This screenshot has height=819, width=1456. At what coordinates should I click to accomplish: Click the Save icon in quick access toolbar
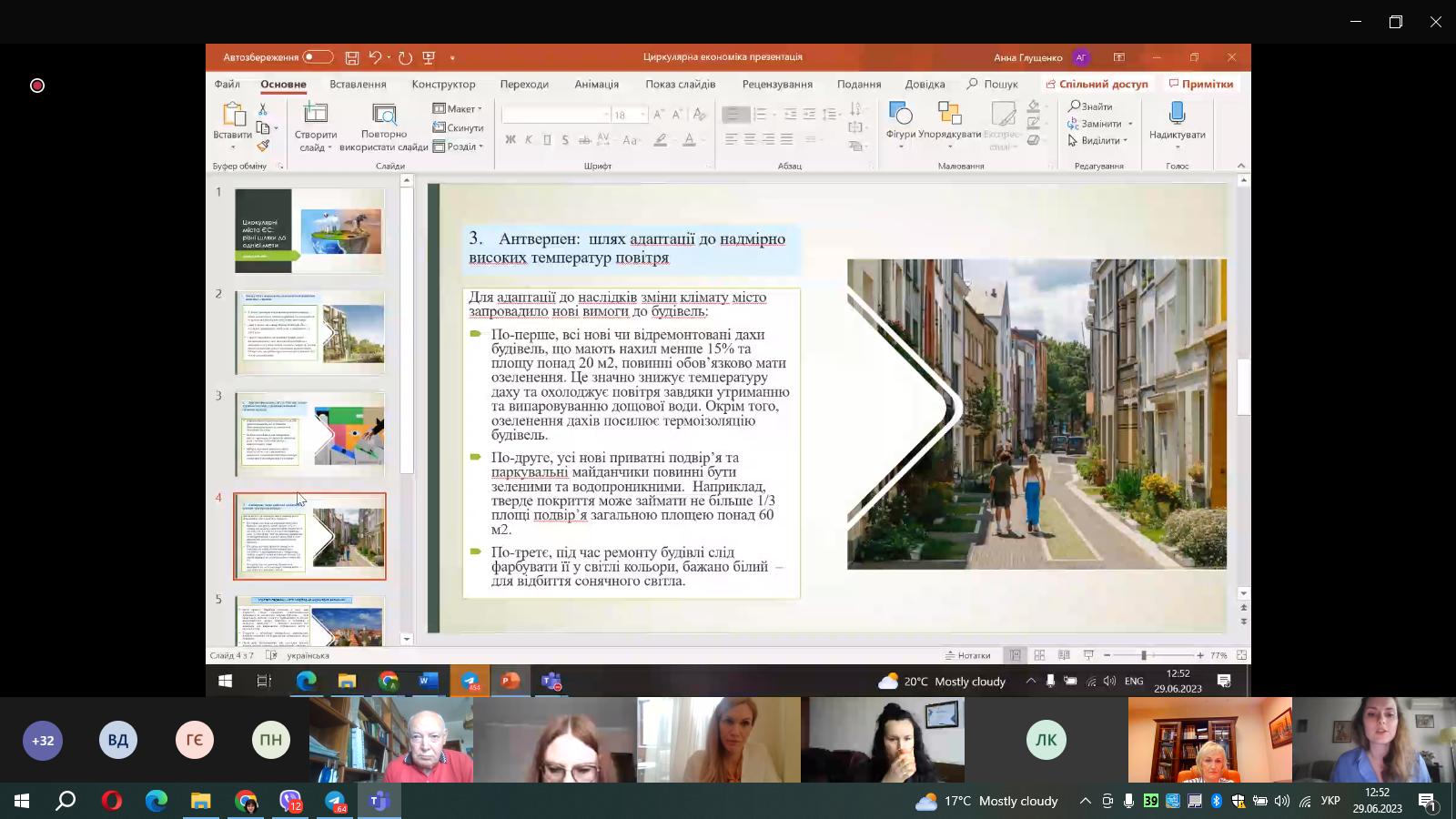(352, 57)
